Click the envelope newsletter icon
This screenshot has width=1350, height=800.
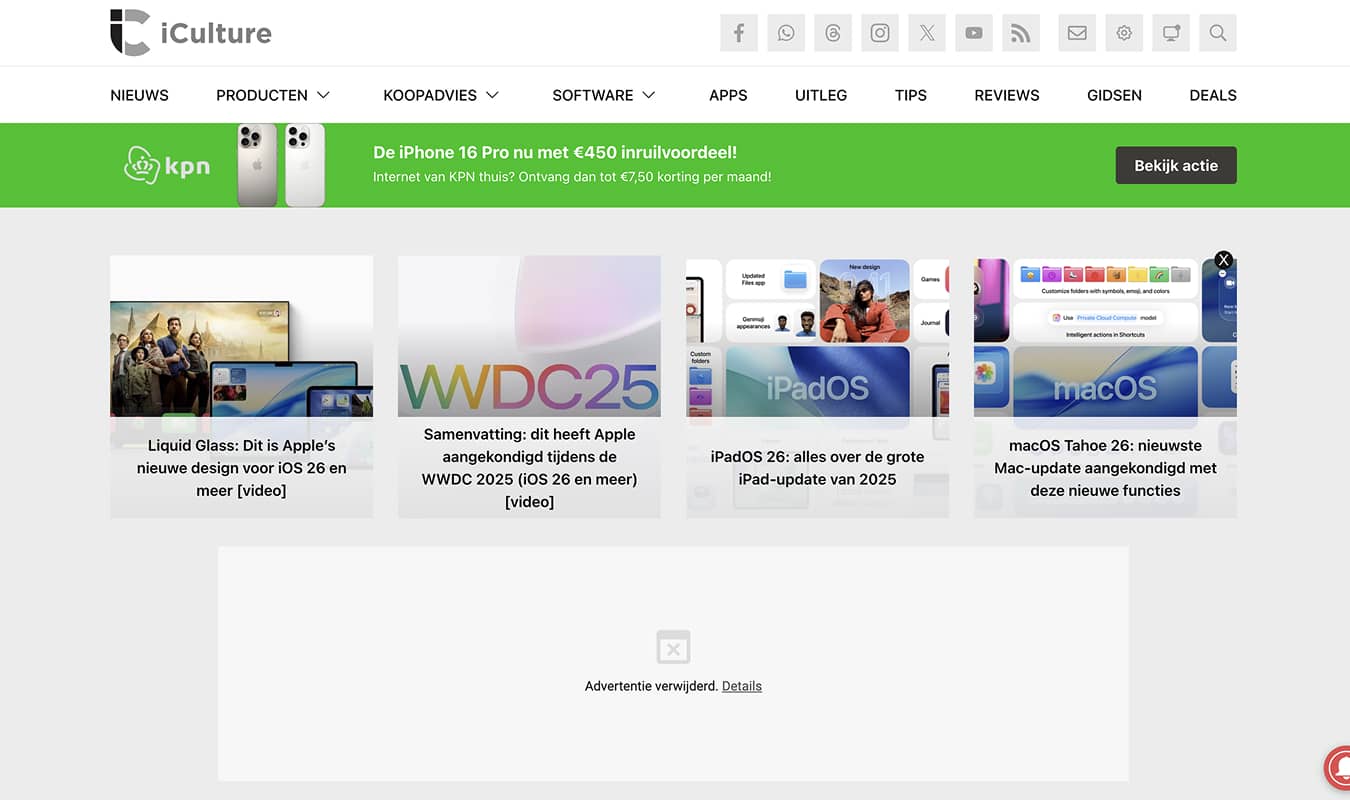click(x=1077, y=33)
